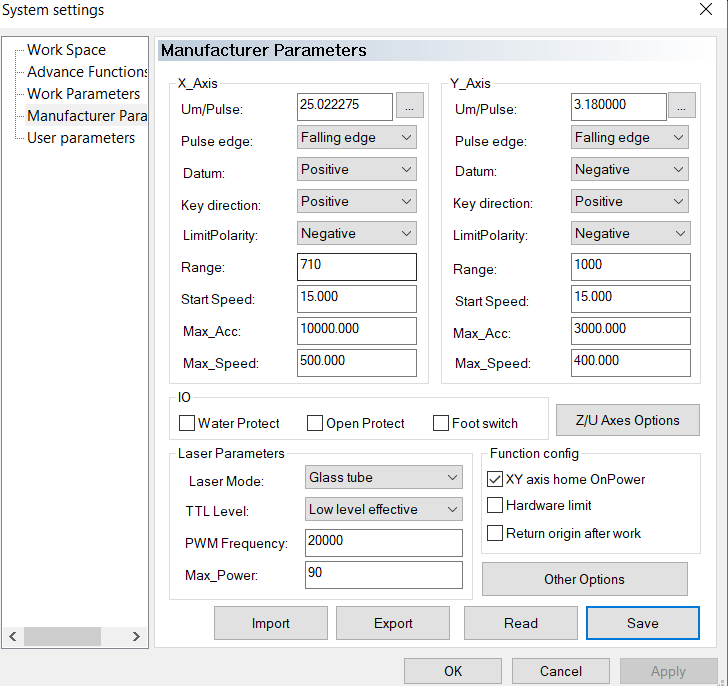Click the PWM Frequency input field
This screenshot has height=686, width=728.
point(384,542)
